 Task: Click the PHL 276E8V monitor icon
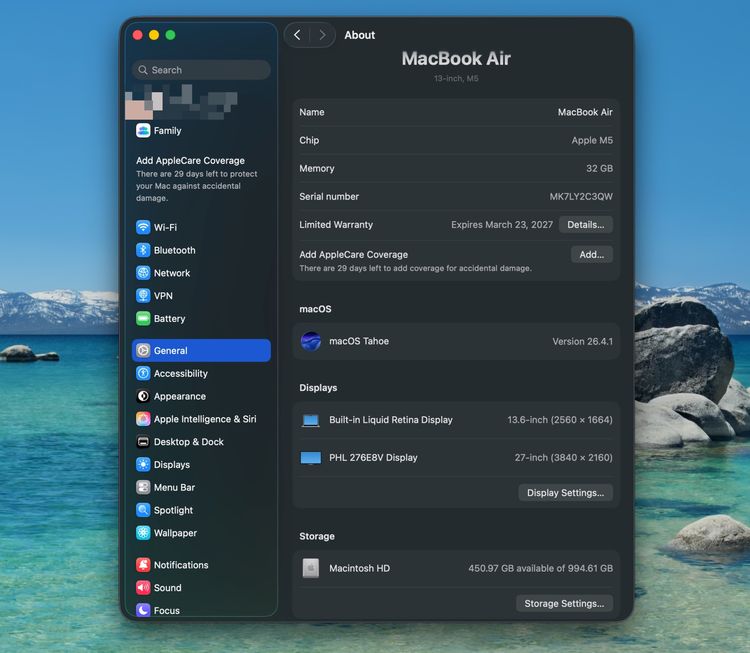point(310,458)
